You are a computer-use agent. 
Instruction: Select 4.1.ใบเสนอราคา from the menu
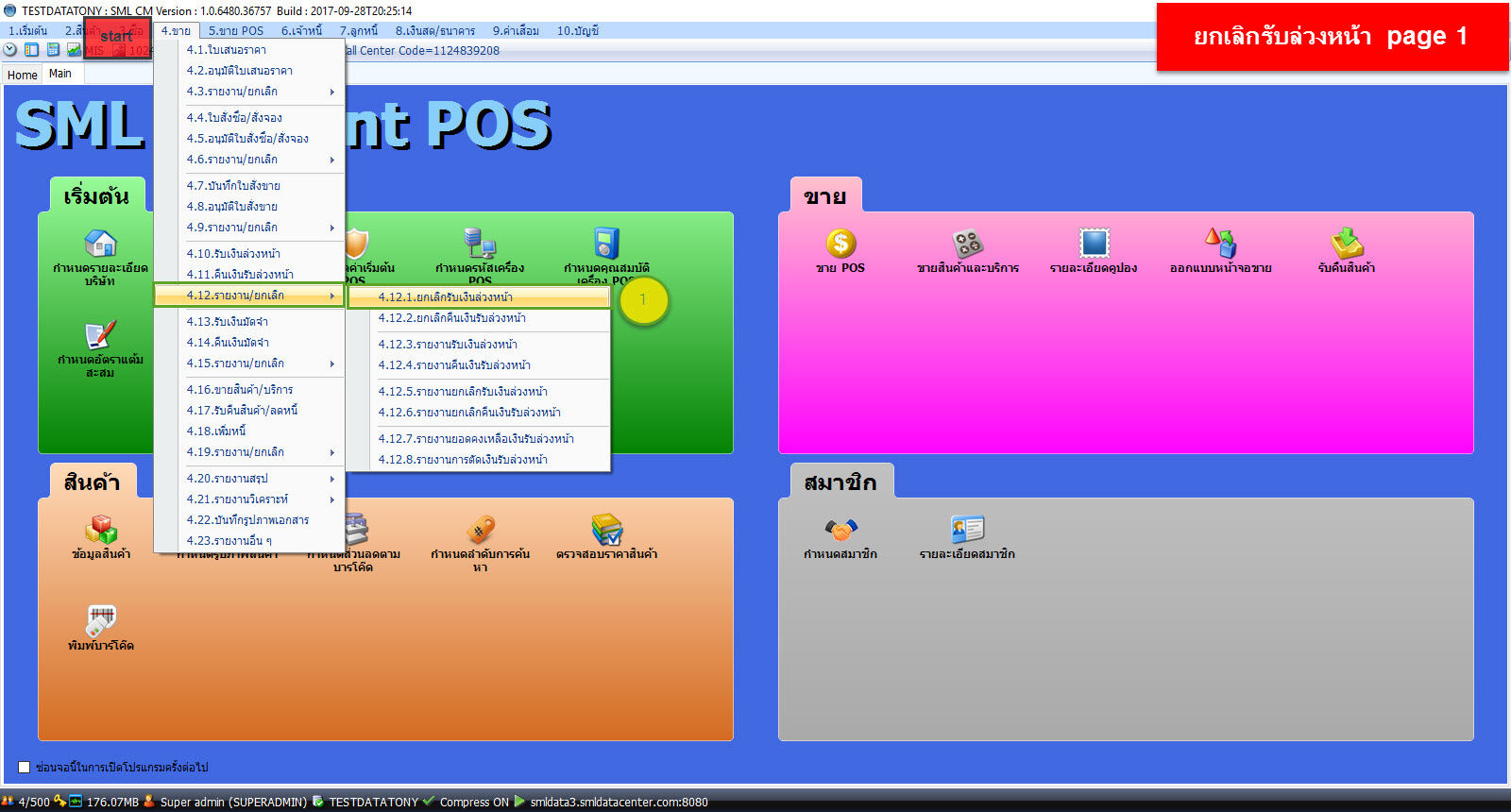pyautogui.click(x=248, y=50)
